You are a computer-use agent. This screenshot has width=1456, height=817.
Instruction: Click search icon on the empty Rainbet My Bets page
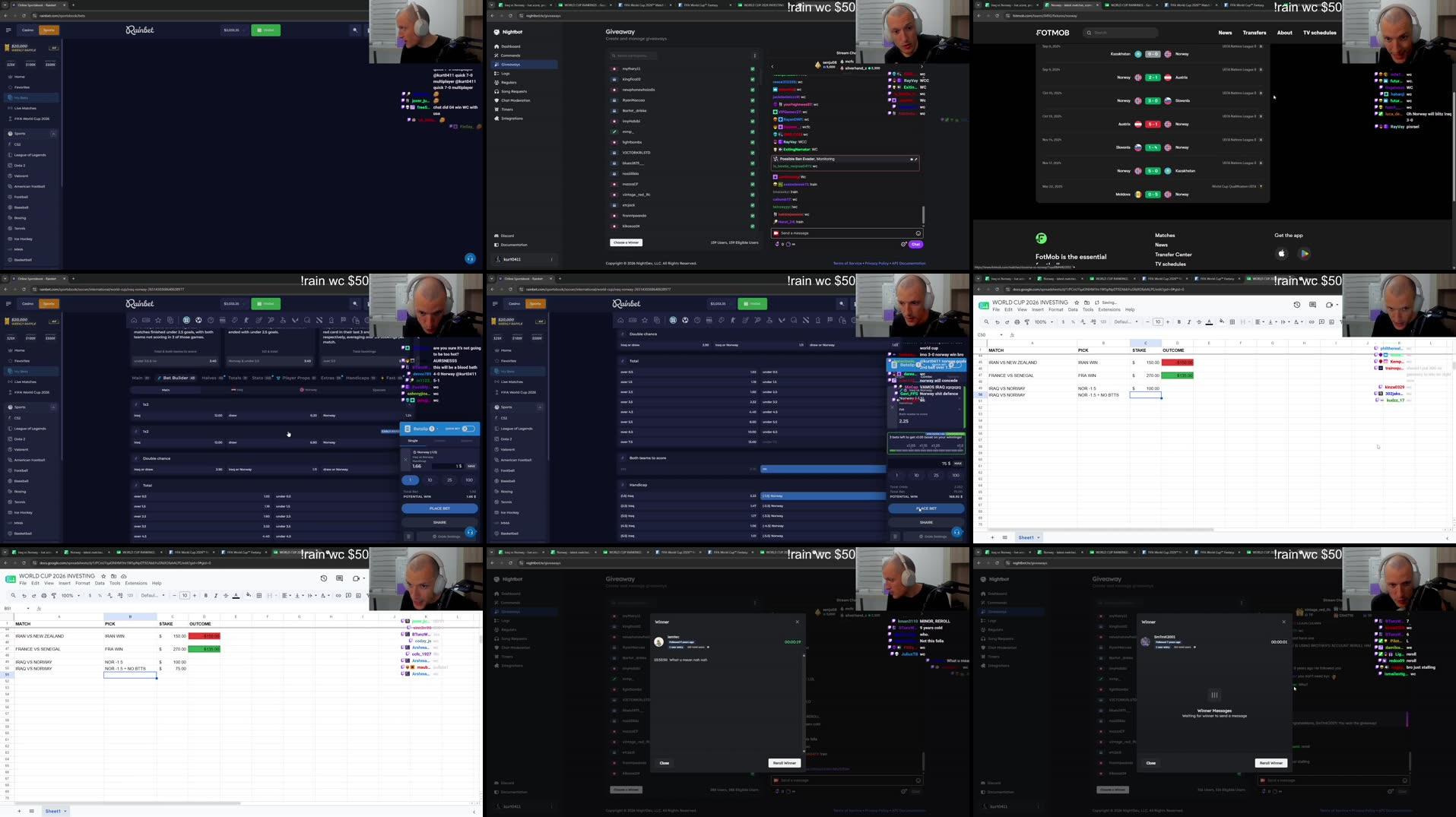point(355,30)
